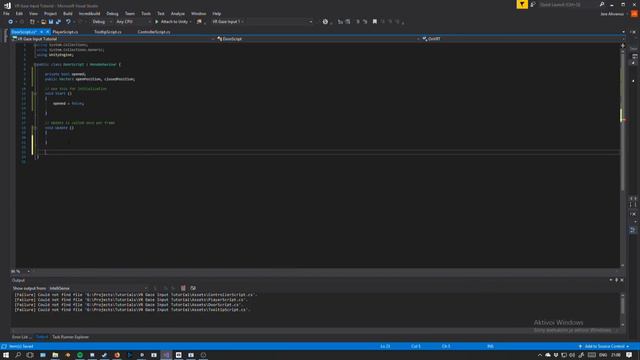640x360 pixels.
Task: Show hidden system tray icons
Action: (540, 356)
